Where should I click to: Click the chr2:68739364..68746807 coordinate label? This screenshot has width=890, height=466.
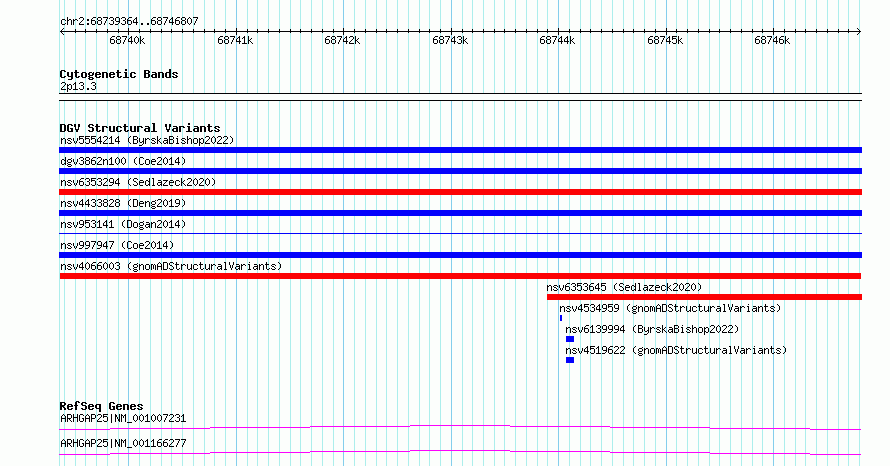(129, 22)
